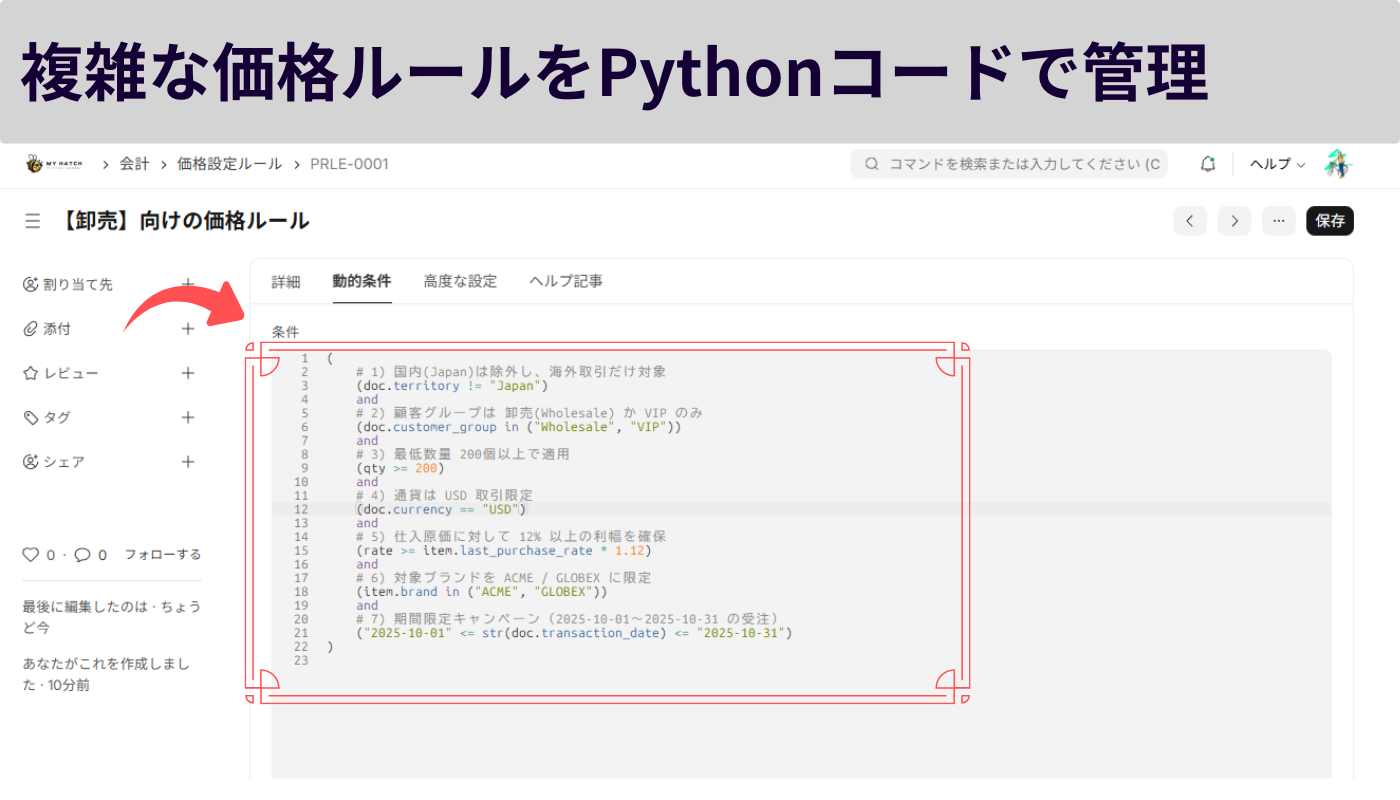Toggle the like heart for this document
This screenshot has height=800, width=1400.
click(x=31, y=553)
